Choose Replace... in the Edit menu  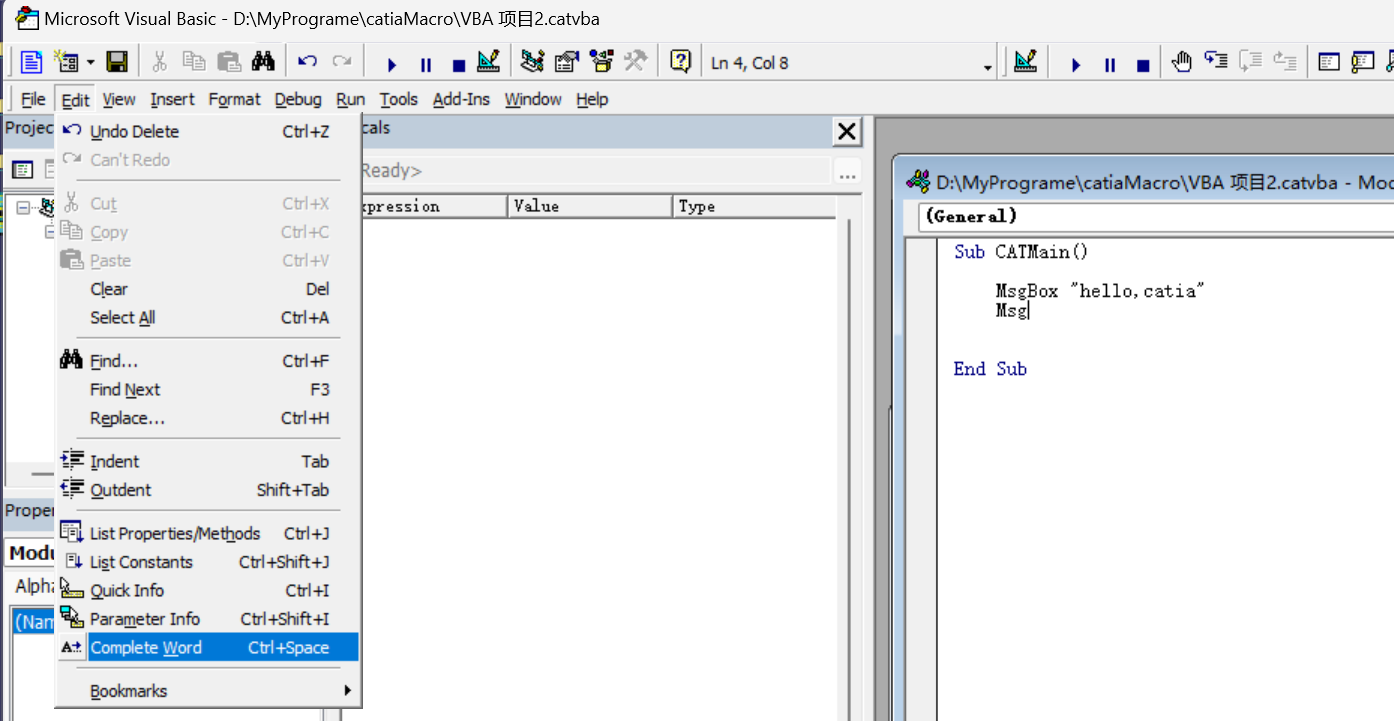coord(208,418)
